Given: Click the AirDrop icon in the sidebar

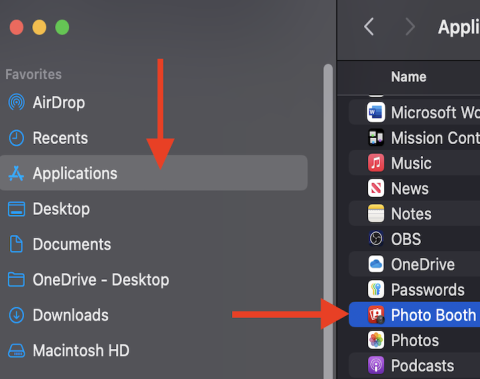Looking at the screenshot, I should pyautogui.click(x=16, y=102).
